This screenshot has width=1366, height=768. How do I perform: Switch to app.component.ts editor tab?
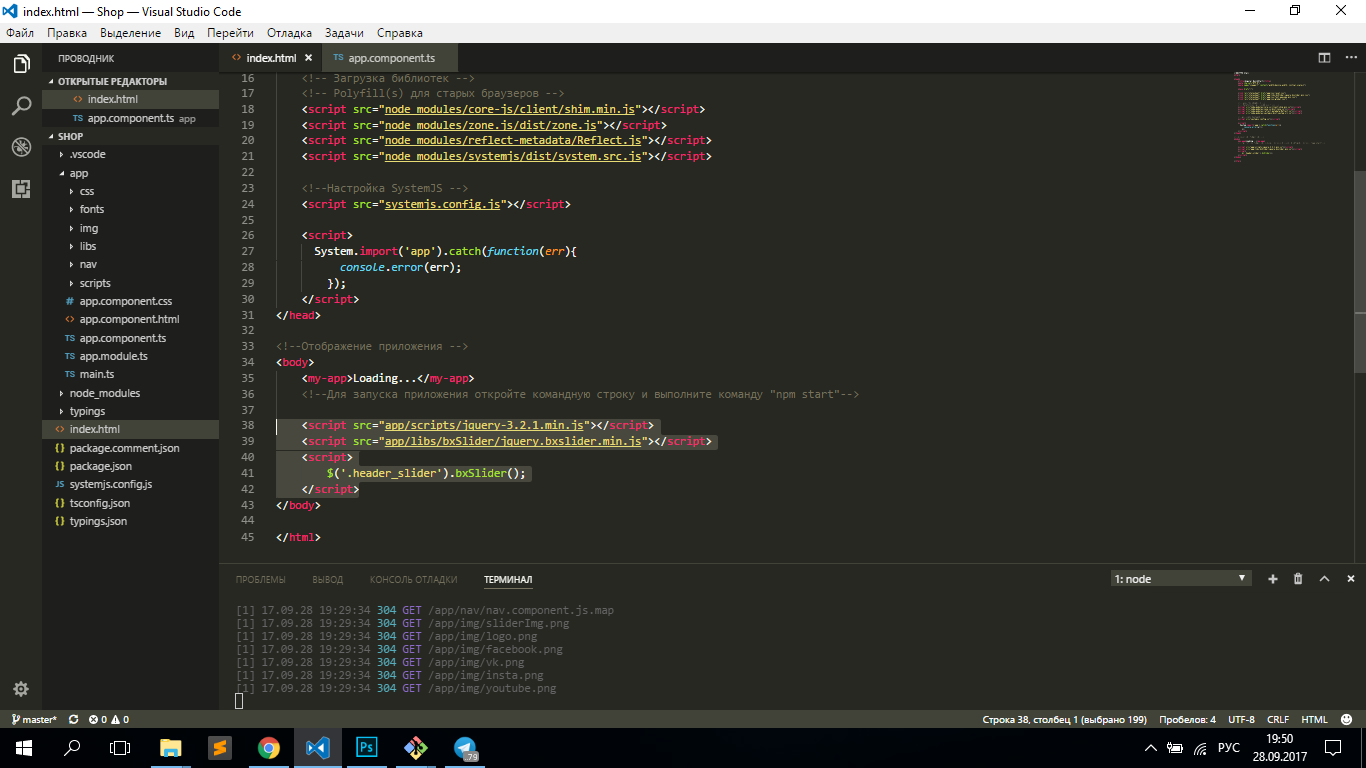[x=391, y=58]
